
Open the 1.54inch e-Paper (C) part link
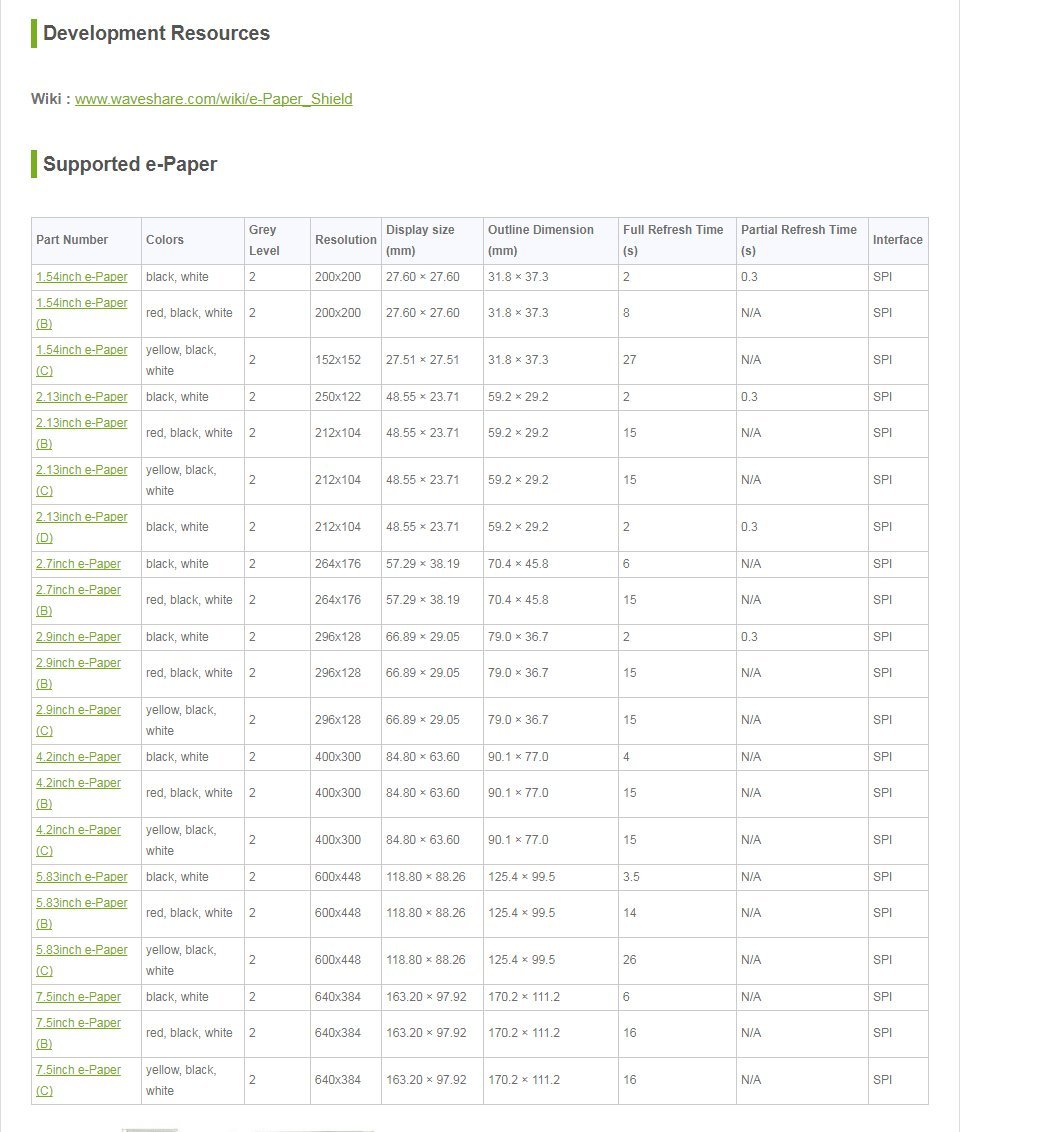click(x=82, y=350)
